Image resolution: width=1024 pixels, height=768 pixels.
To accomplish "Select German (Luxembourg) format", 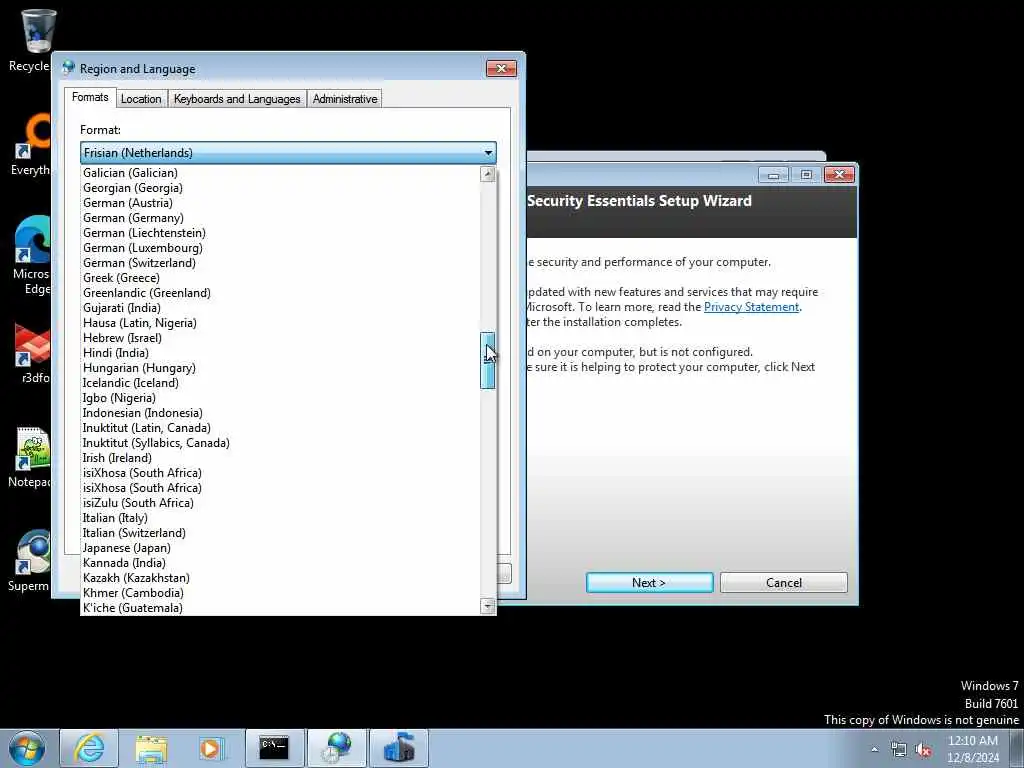I will 280,248.
